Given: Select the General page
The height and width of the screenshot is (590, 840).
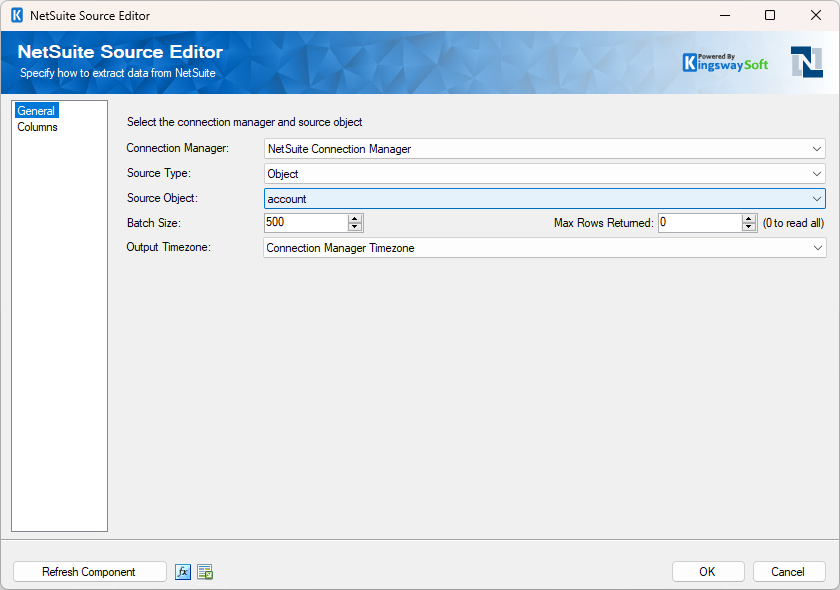Looking at the screenshot, I should point(36,111).
